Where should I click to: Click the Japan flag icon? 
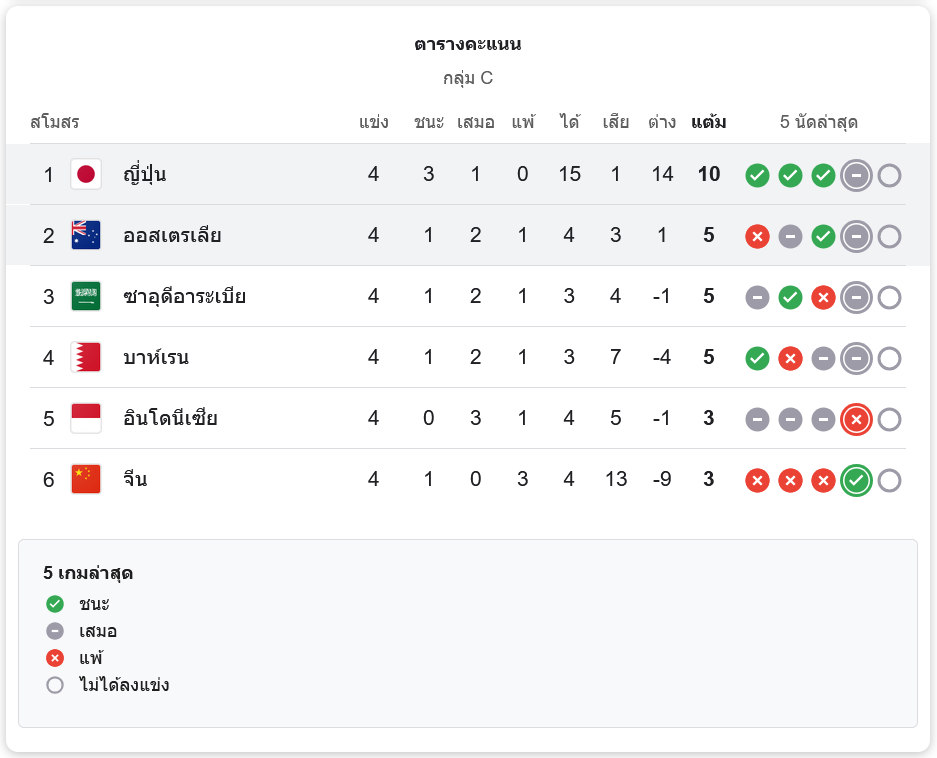(86, 175)
